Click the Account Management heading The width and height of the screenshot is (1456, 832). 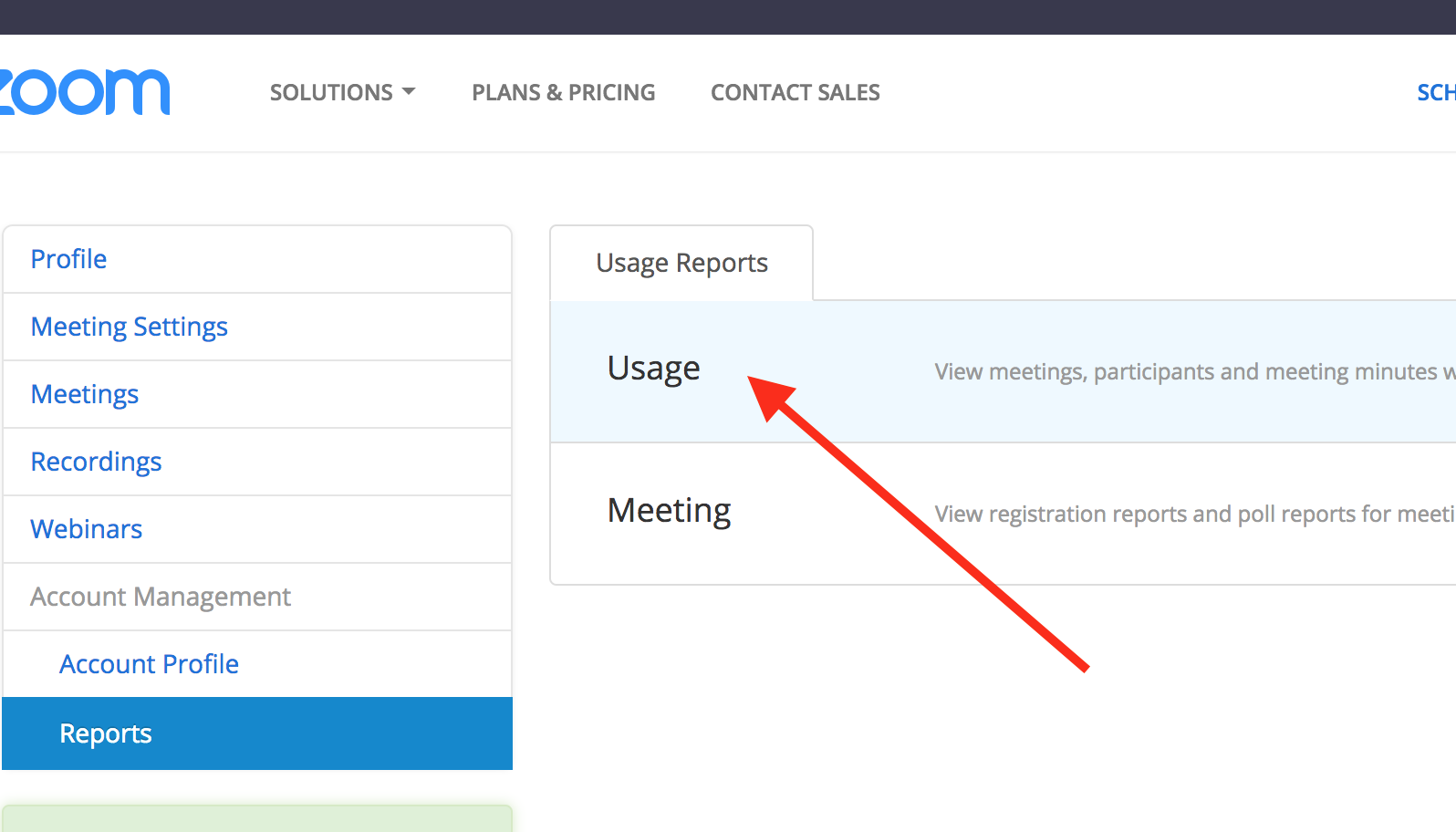coord(161,597)
